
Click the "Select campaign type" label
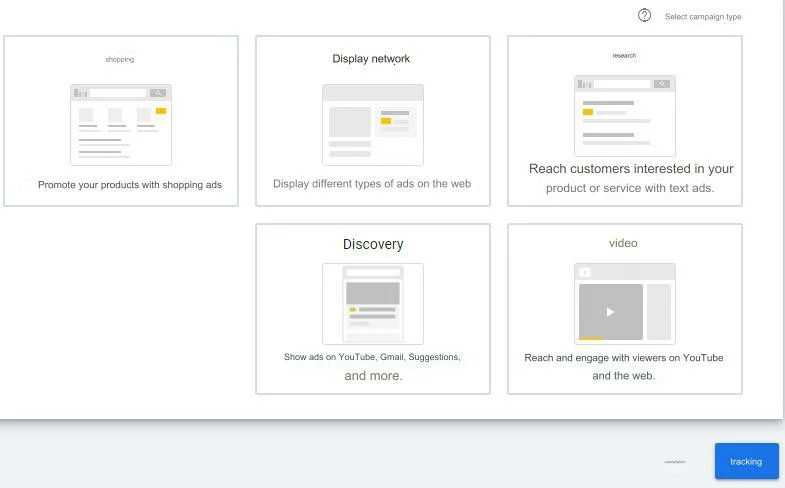point(703,17)
